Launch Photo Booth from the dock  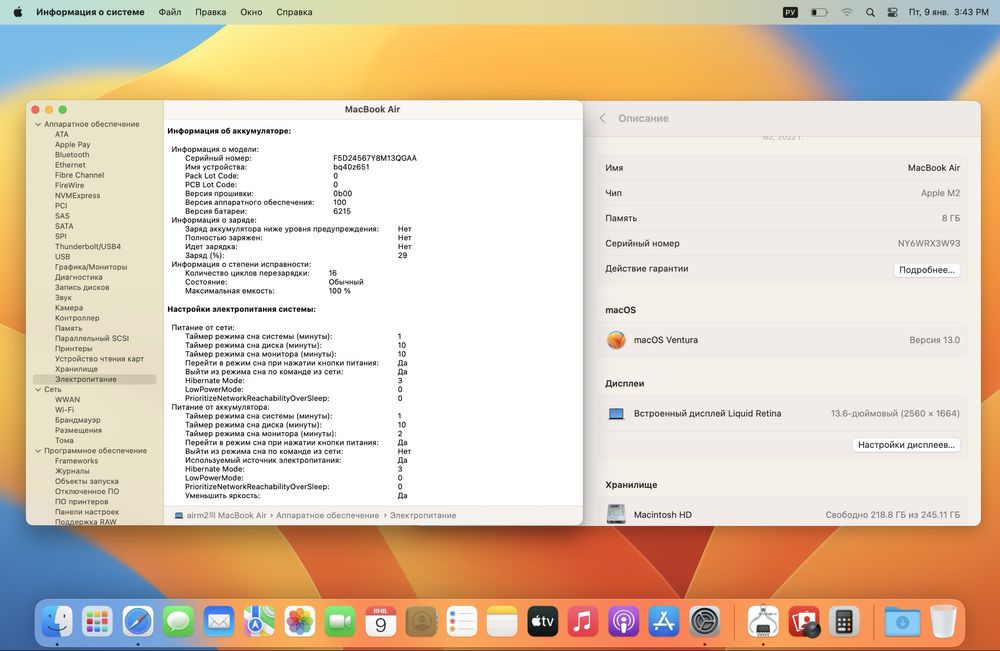(804, 621)
